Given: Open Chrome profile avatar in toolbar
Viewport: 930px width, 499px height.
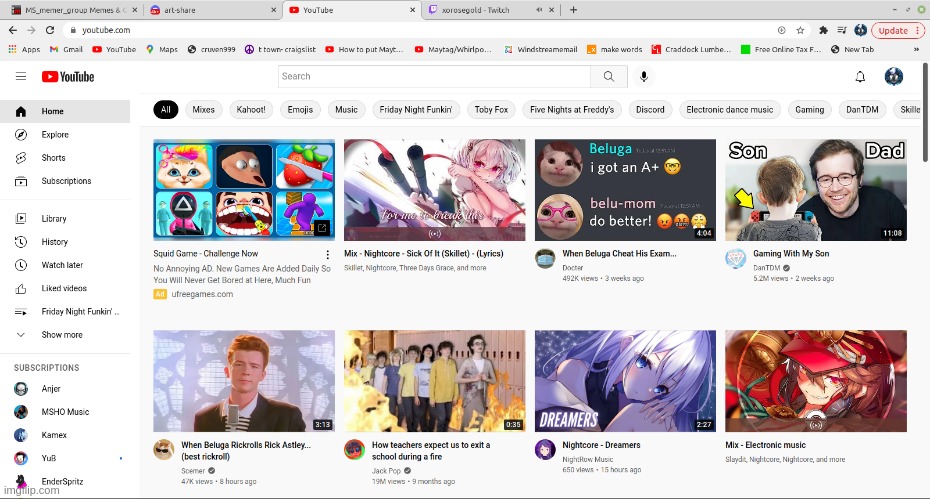Looking at the screenshot, I should point(861,30).
